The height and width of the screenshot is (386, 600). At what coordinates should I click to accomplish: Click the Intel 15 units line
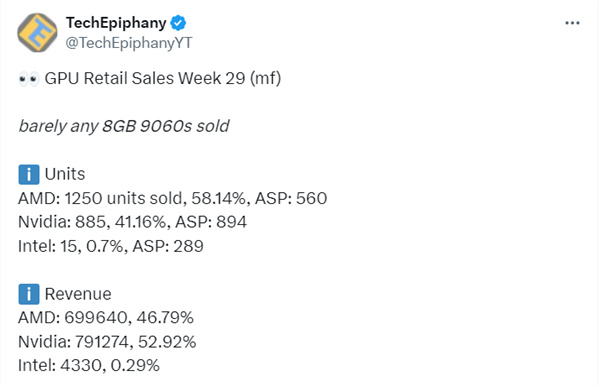(x=111, y=246)
